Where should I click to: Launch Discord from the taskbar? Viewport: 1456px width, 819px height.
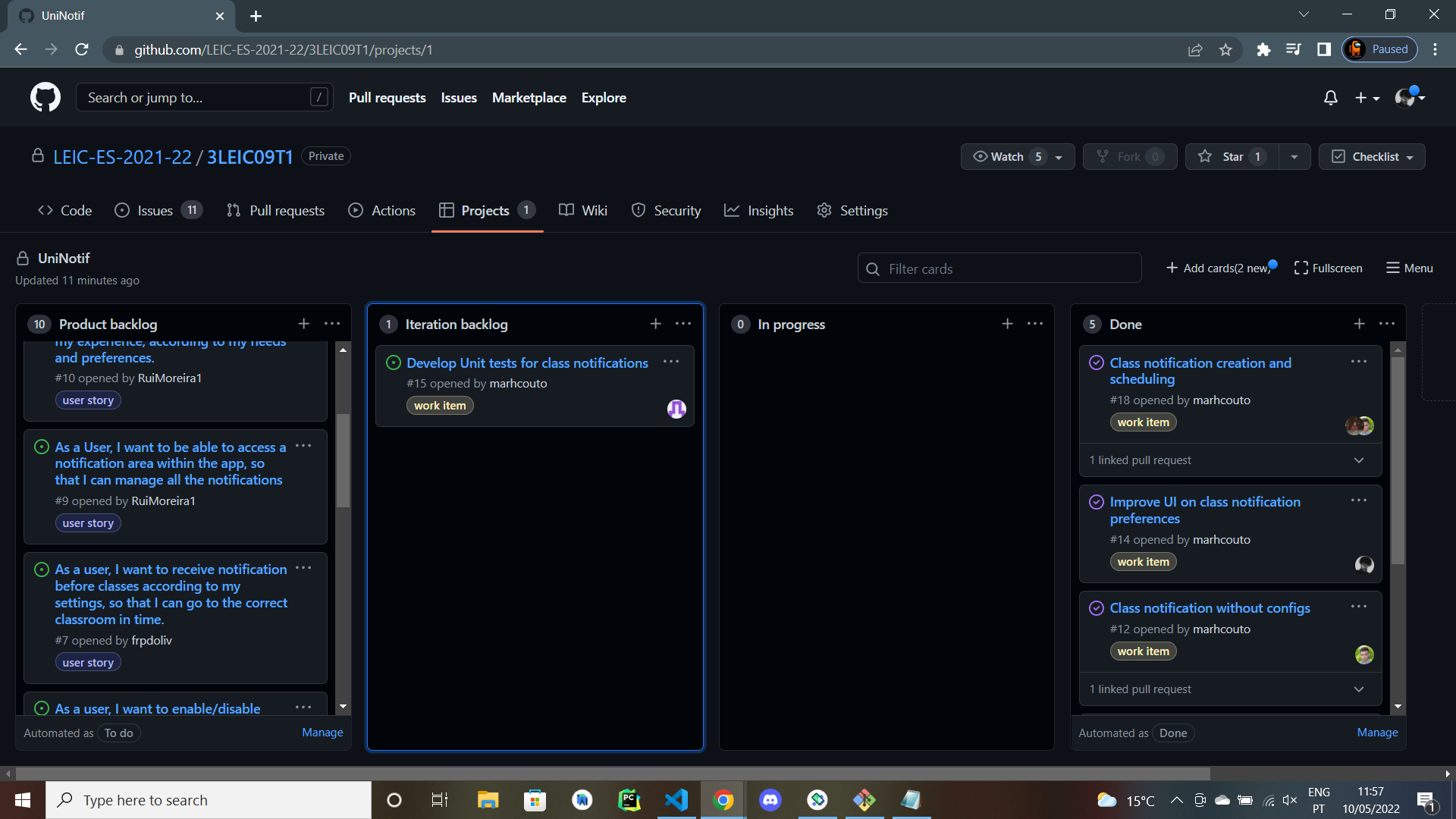[x=770, y=800]
